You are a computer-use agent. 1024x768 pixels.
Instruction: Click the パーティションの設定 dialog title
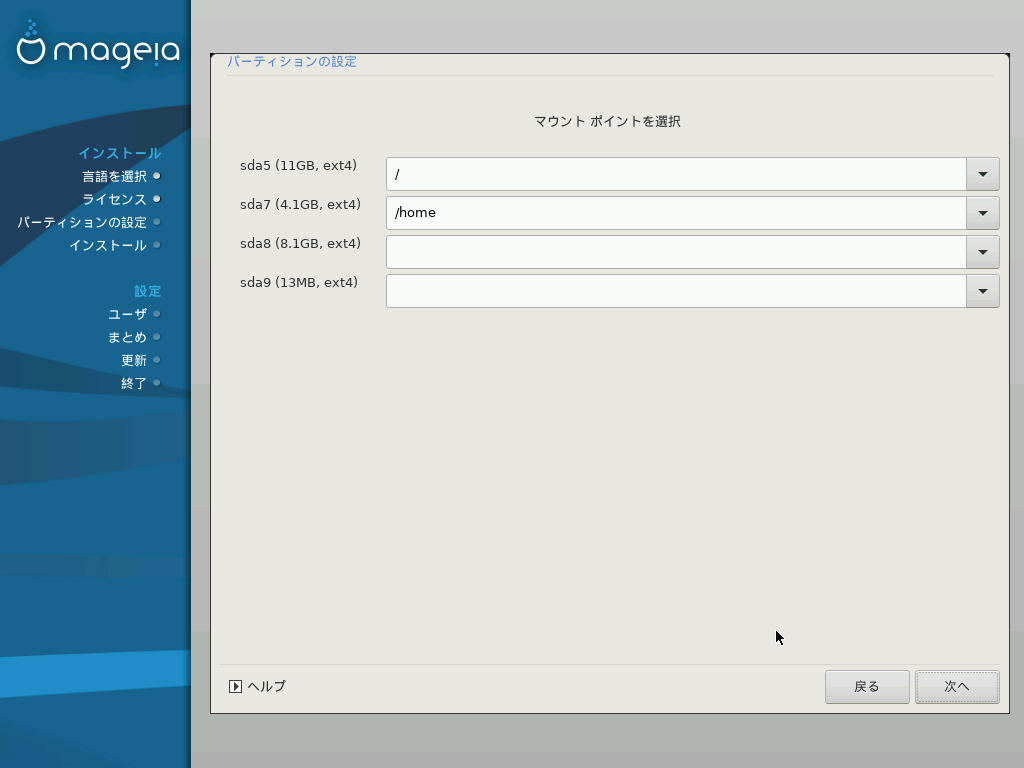click(x=292, y=61)
